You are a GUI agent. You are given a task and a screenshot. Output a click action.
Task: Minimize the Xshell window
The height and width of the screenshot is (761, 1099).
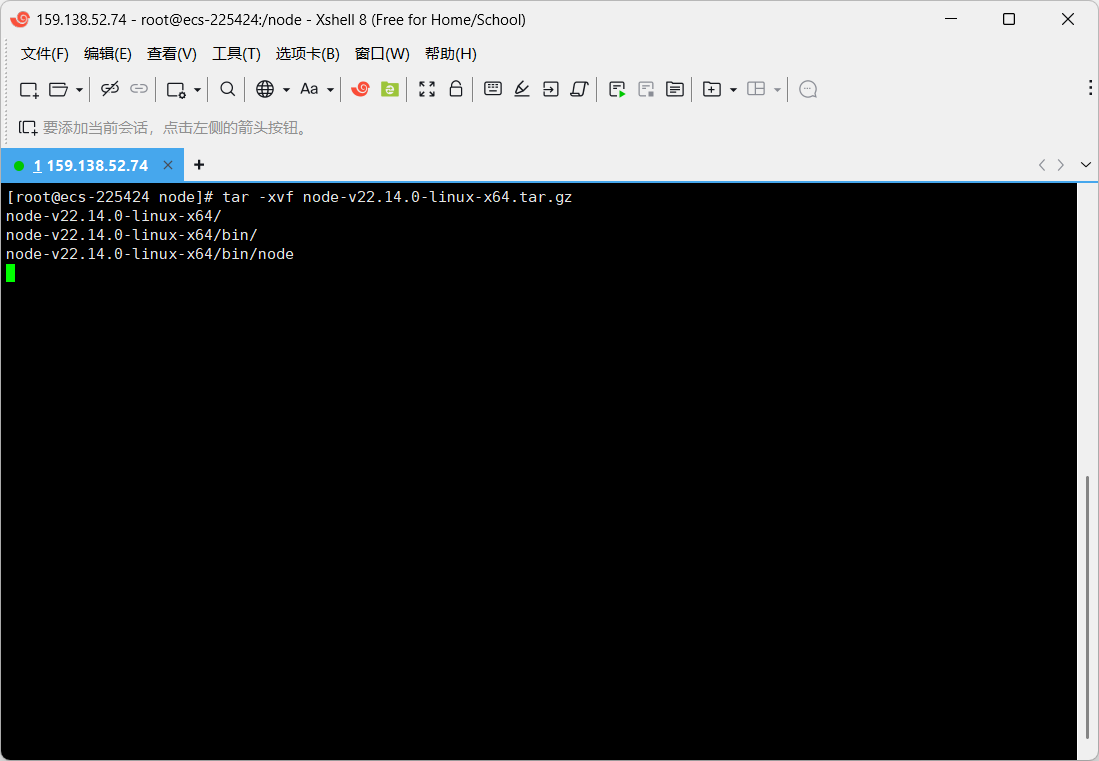(951, 19)
